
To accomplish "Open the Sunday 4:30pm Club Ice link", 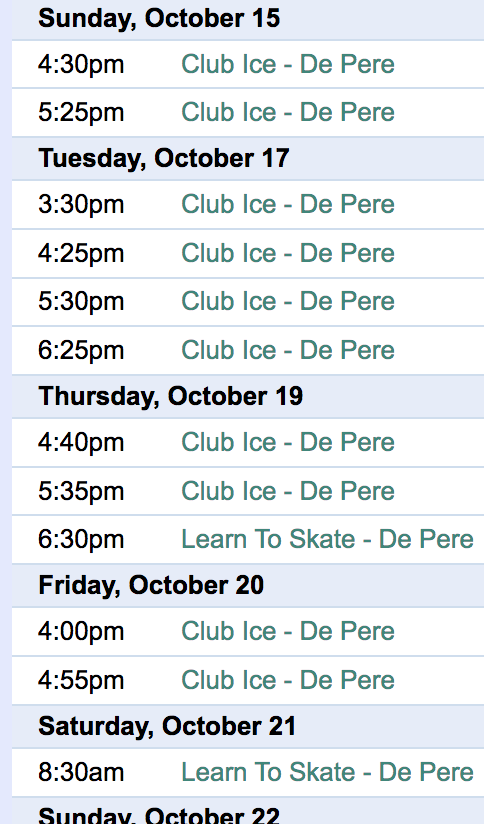I will 287,65.
